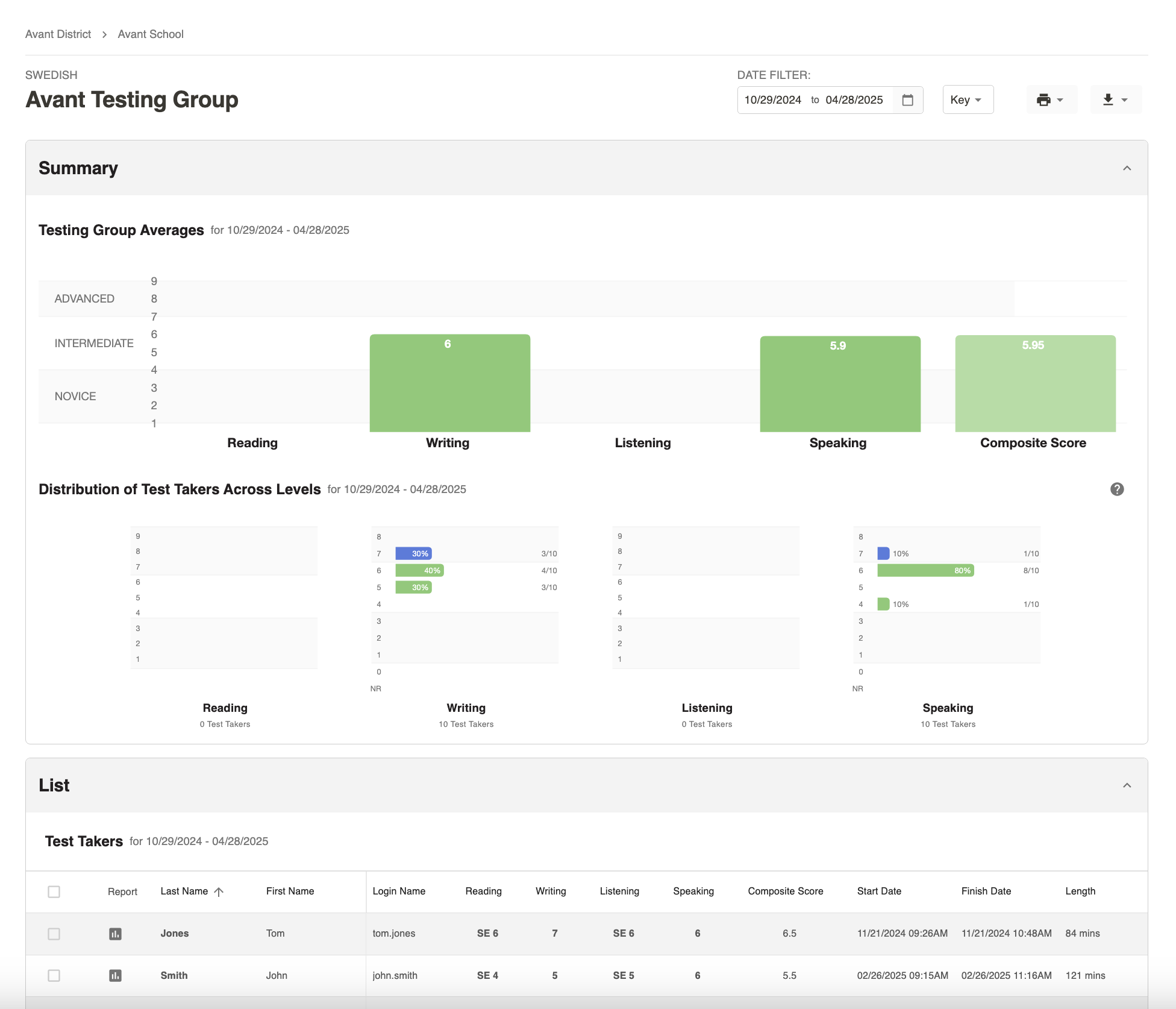
Task: Collapse the Summary section
Action: pyautogui.click(x=1127, y=168)
